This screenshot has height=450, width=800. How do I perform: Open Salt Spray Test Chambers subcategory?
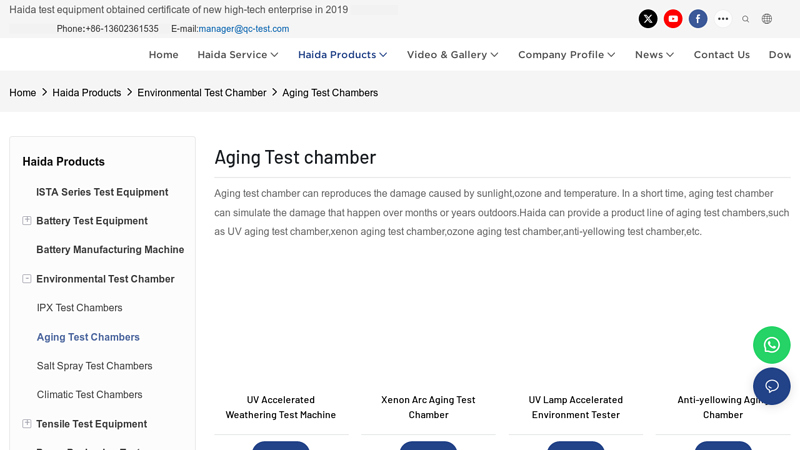point(94,366)
